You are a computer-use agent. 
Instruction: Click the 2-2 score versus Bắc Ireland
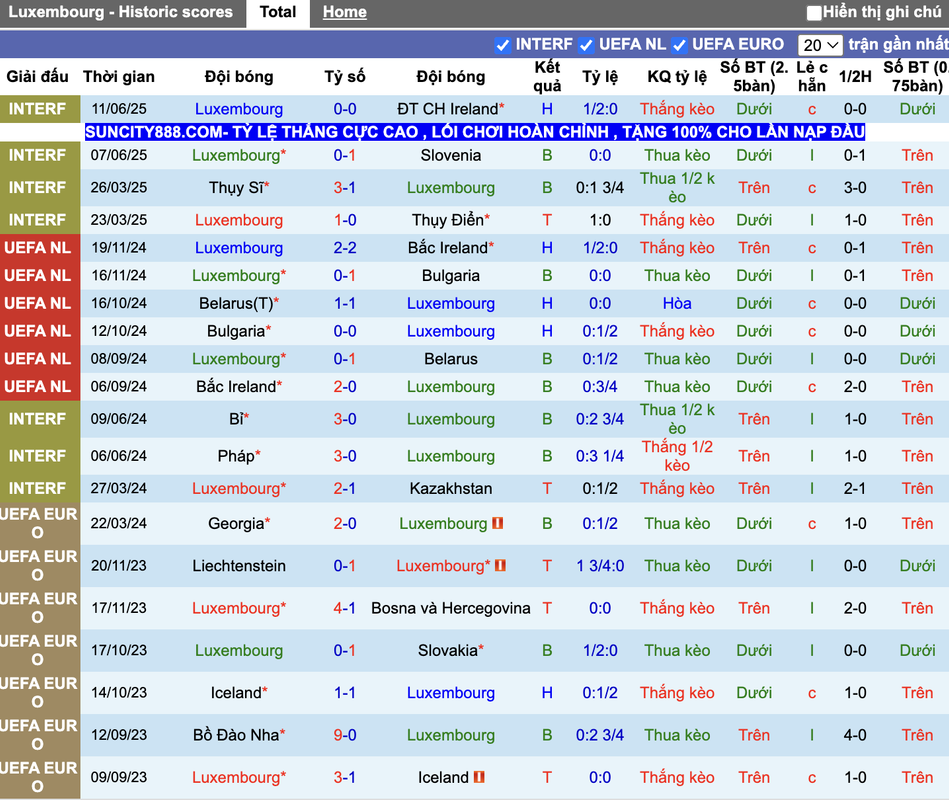[x=345, y=248]
